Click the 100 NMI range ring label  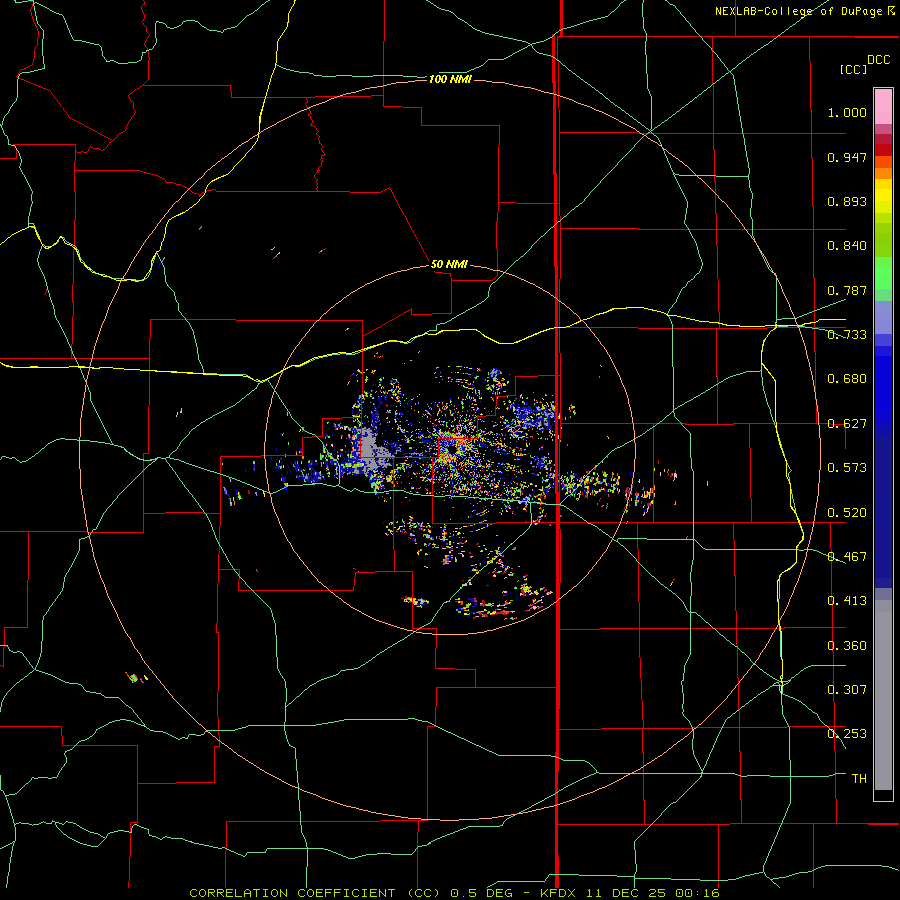450,79
